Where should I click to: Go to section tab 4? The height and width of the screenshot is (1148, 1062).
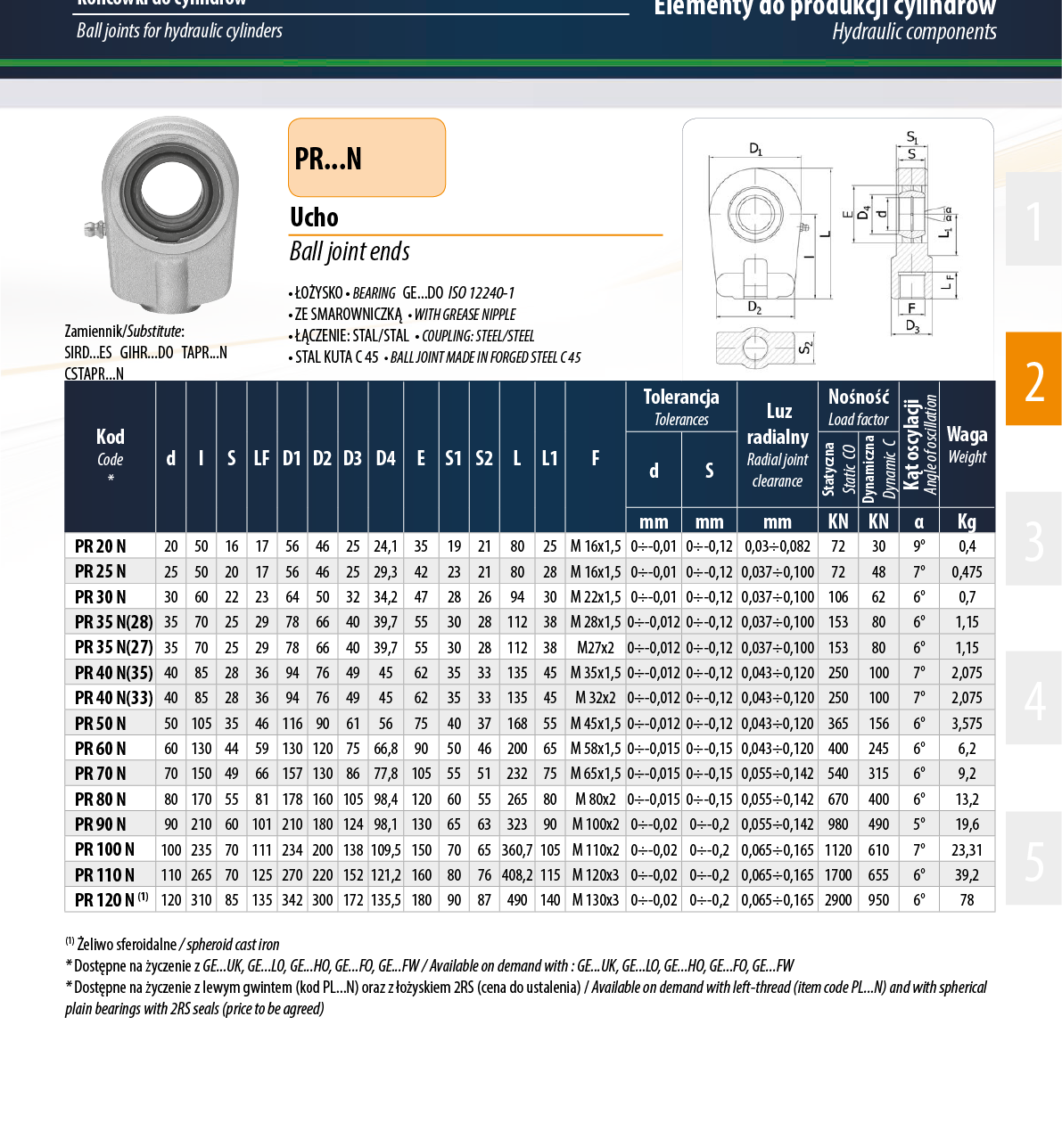(x=1033, y=699)
